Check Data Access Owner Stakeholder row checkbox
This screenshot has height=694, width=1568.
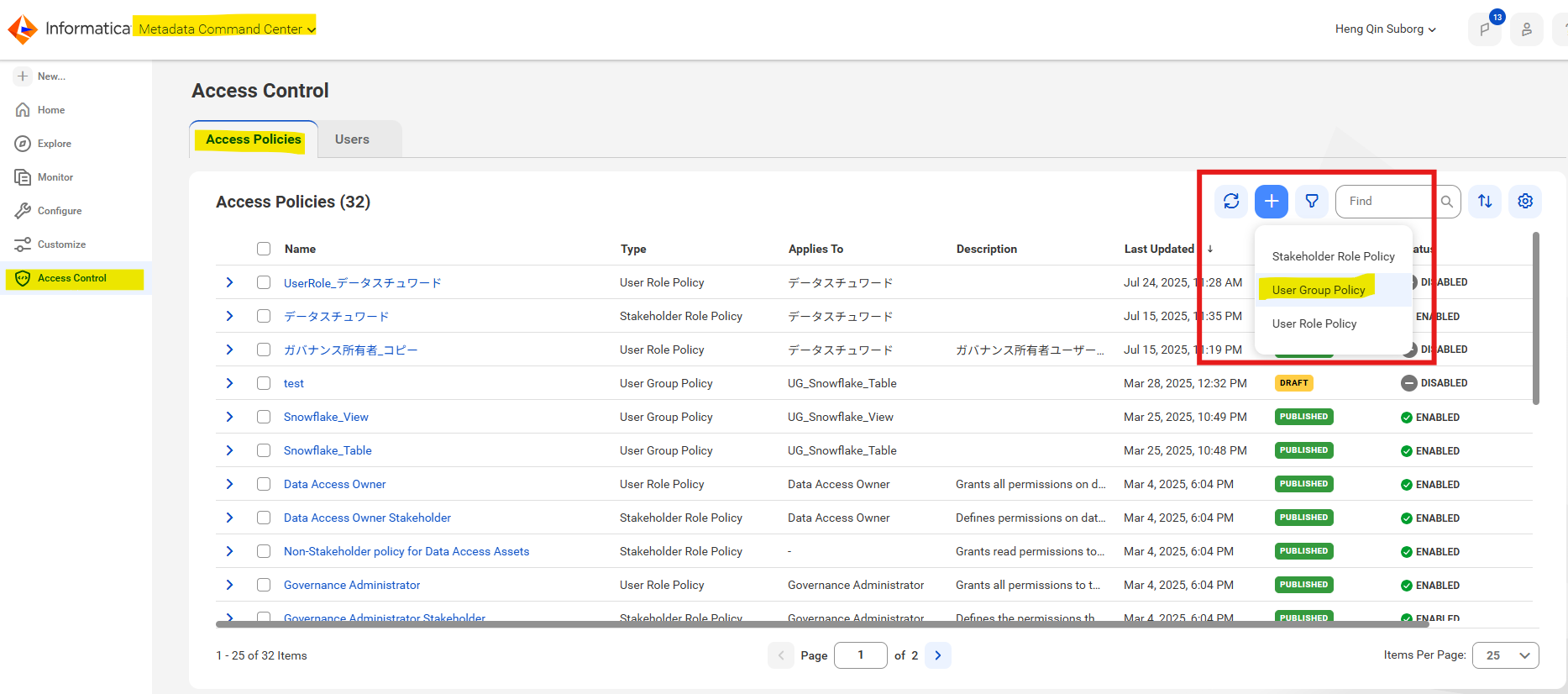264,518
